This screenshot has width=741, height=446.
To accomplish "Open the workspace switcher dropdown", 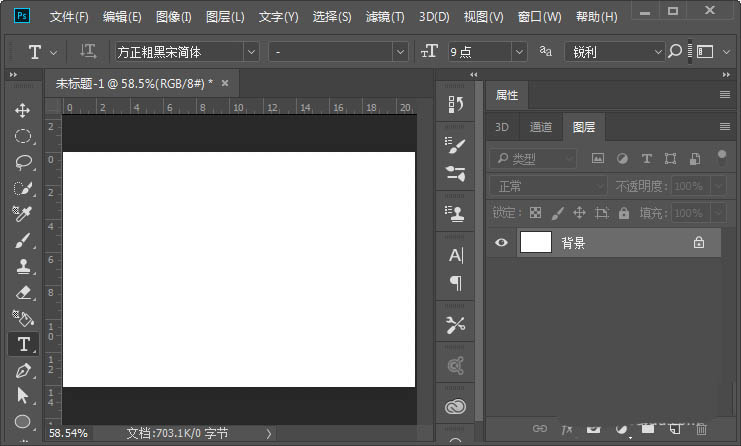I will coord(726,52).
